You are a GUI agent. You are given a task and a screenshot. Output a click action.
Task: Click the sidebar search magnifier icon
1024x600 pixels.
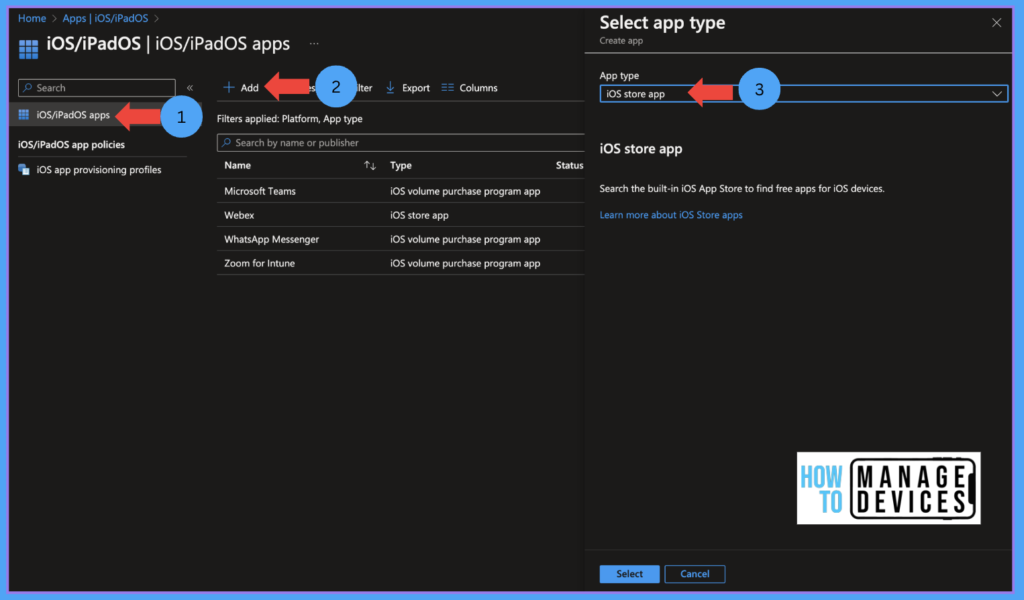click(x=27, y=87)
